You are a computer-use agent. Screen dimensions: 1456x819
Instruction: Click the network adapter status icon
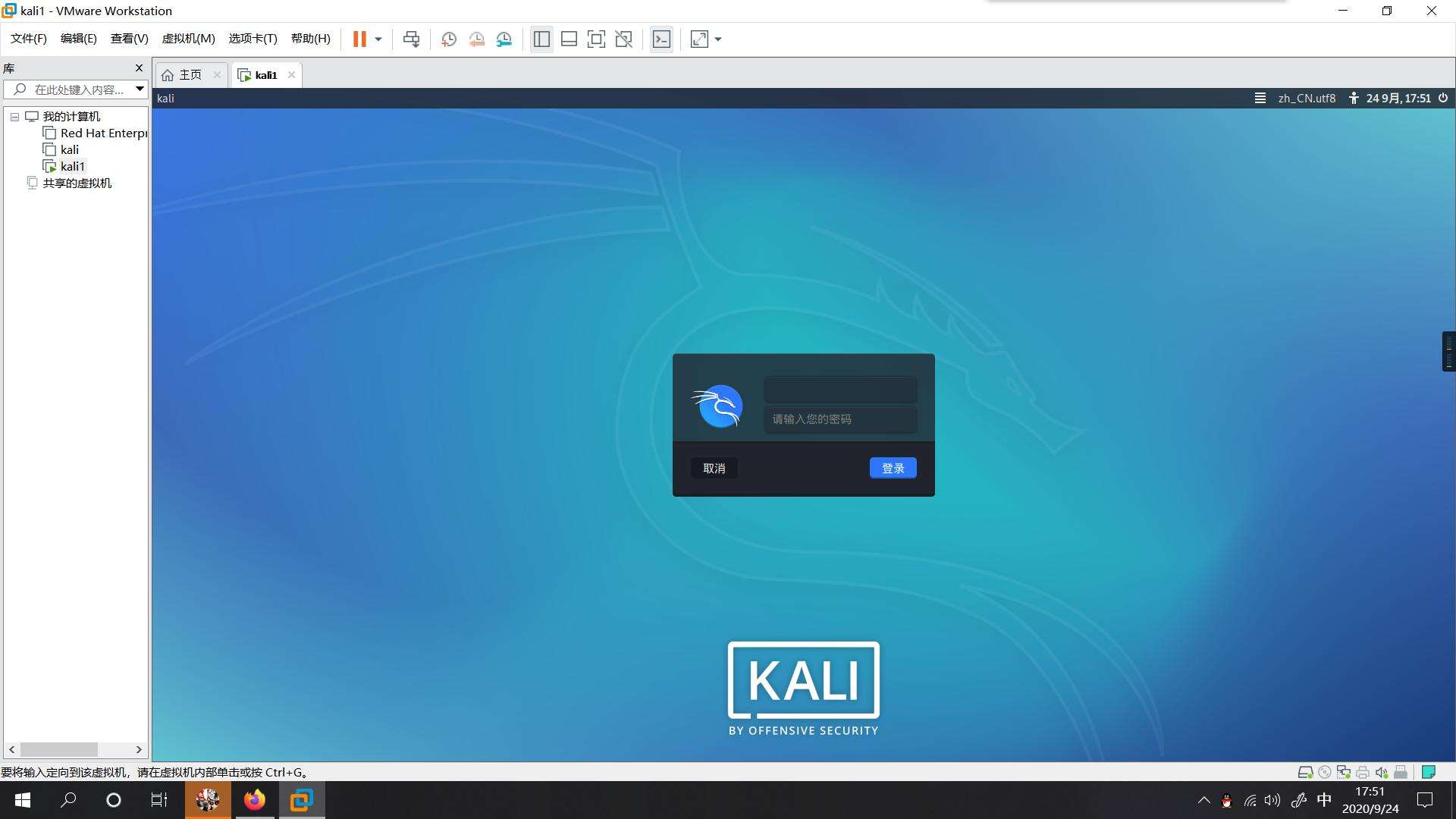coord(1344,773)
